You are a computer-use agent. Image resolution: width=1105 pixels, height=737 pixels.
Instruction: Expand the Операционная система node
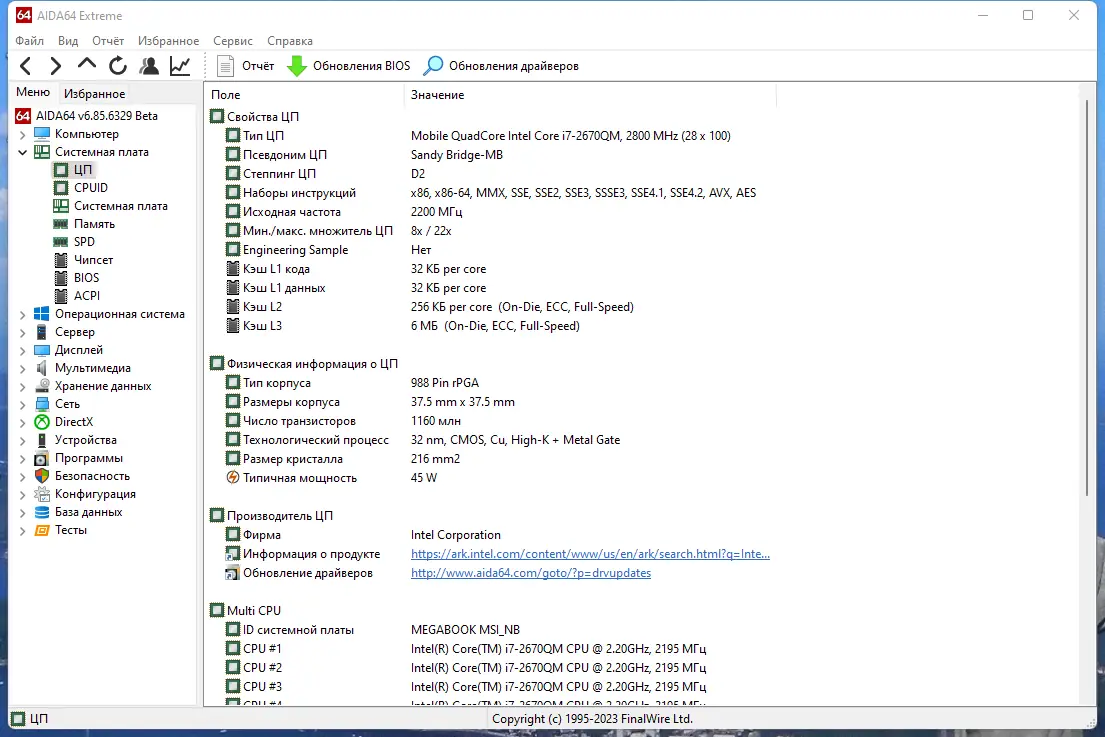click(x=23, y=315)
